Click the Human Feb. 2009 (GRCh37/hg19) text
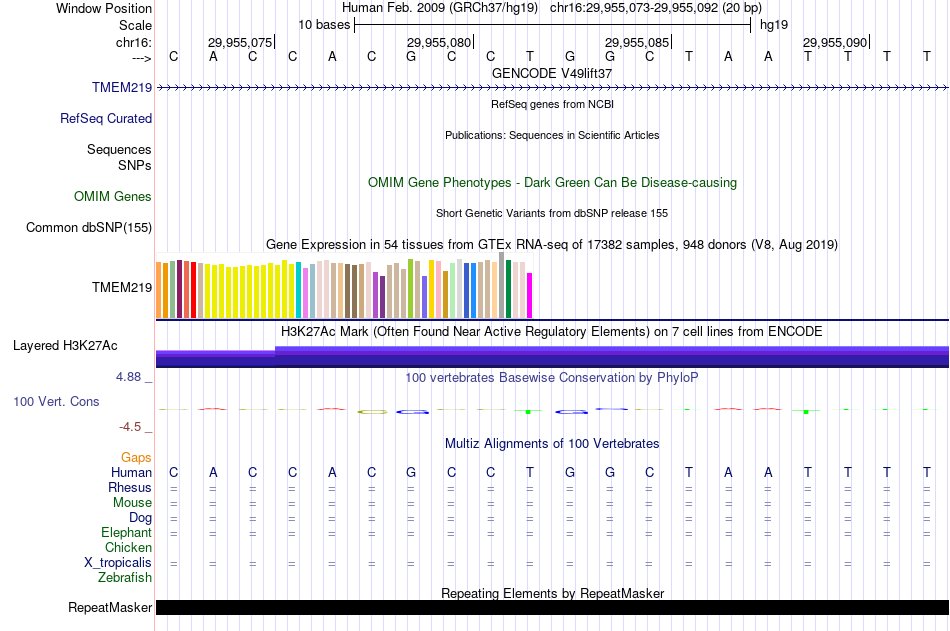The image size is (950, 631). pos(440,8)
